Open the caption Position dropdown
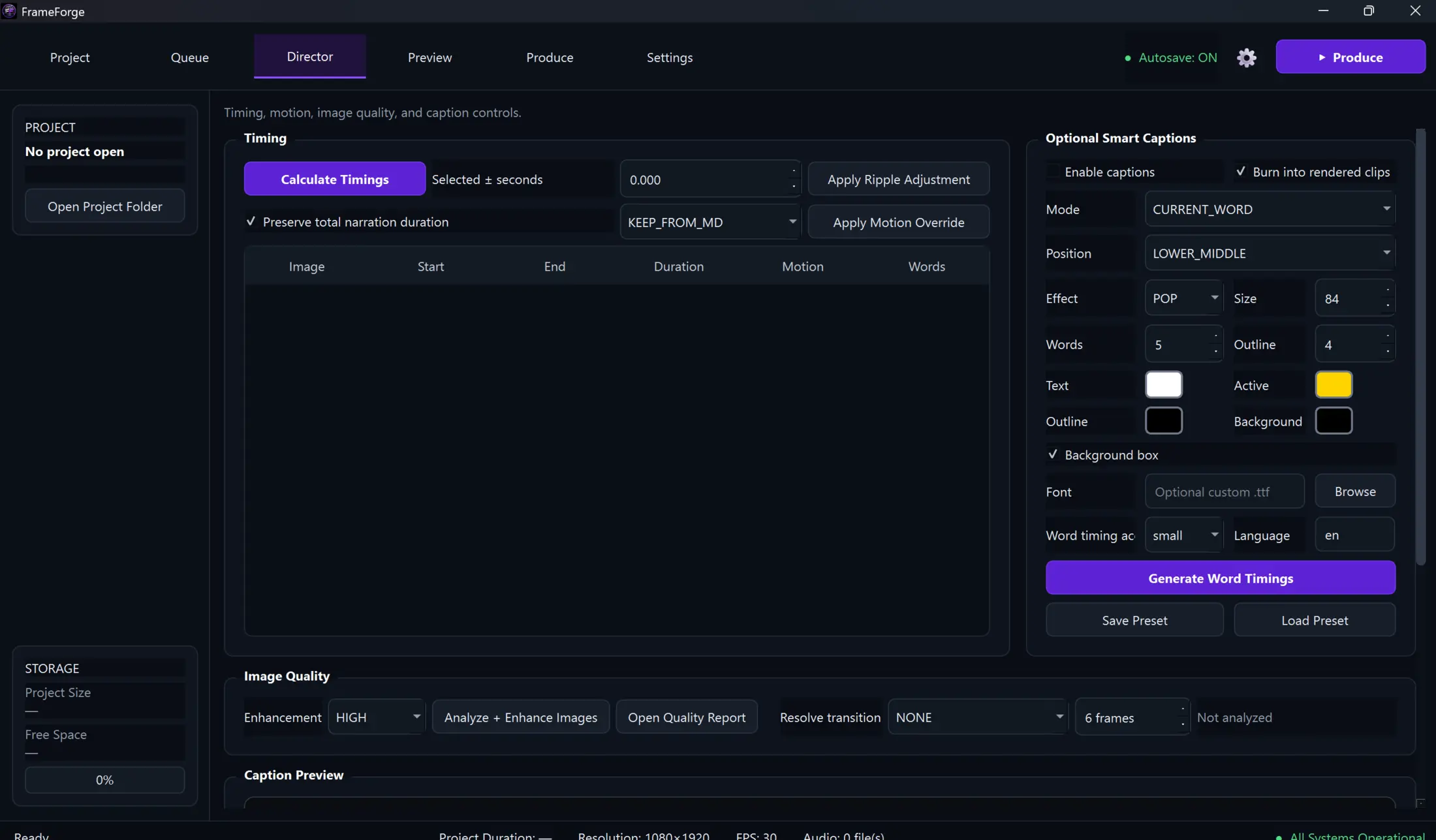The image size is (1436, 840). (x=1270, y=253)
